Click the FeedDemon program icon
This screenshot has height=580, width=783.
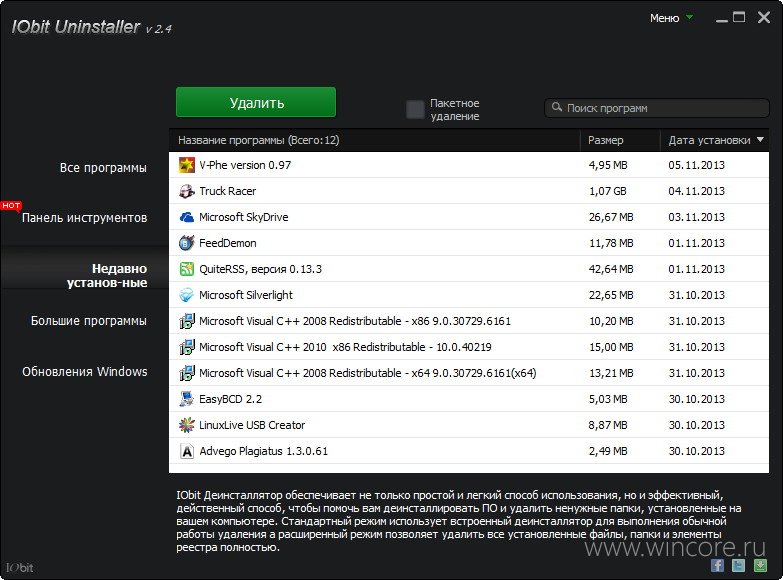coord(186,243)
